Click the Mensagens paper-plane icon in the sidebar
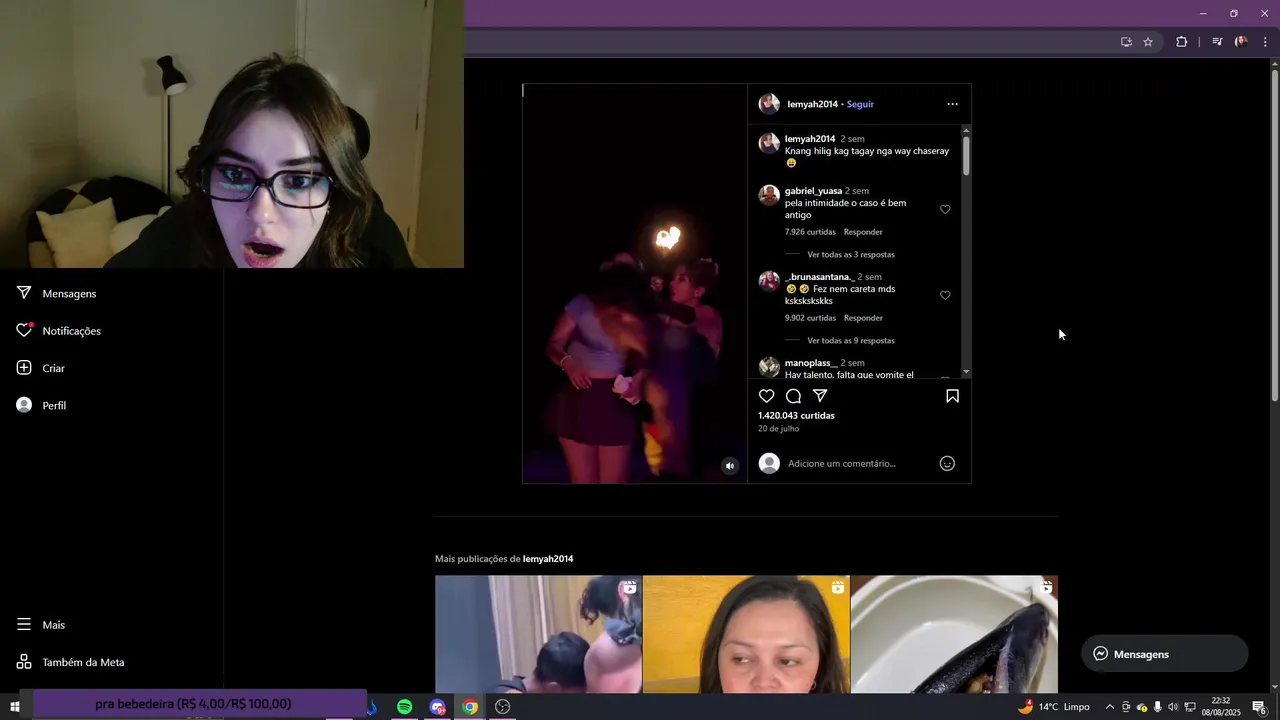 coord(24,293)
